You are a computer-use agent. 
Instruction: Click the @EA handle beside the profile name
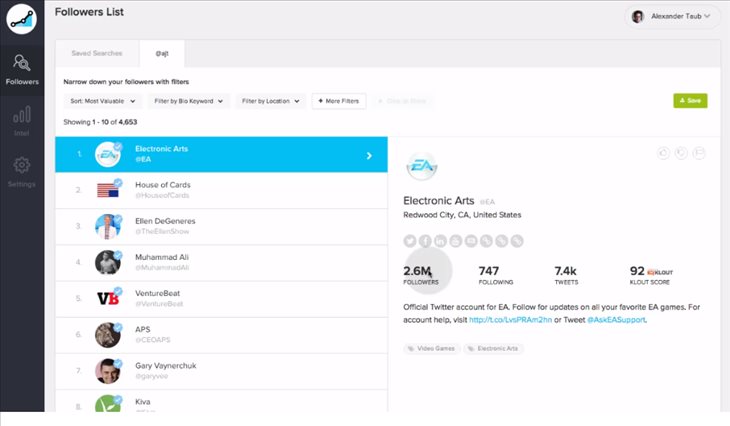[x=487, y=202]
